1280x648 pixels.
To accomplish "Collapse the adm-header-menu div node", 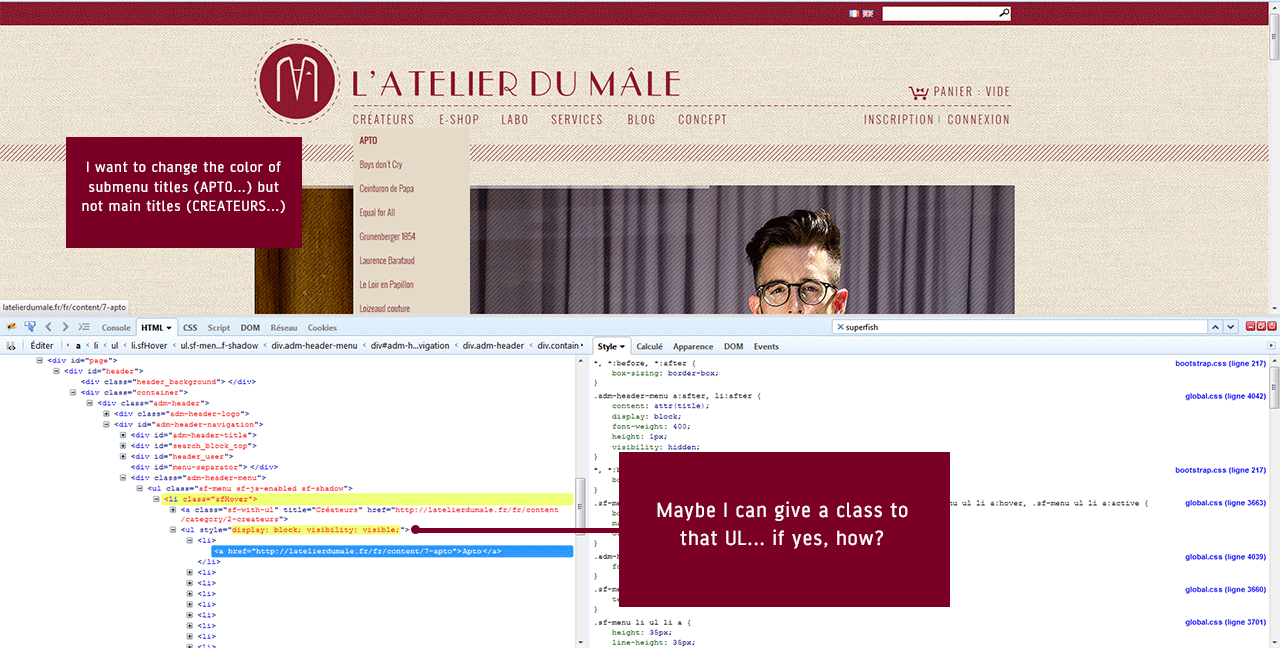I will 123,477.
